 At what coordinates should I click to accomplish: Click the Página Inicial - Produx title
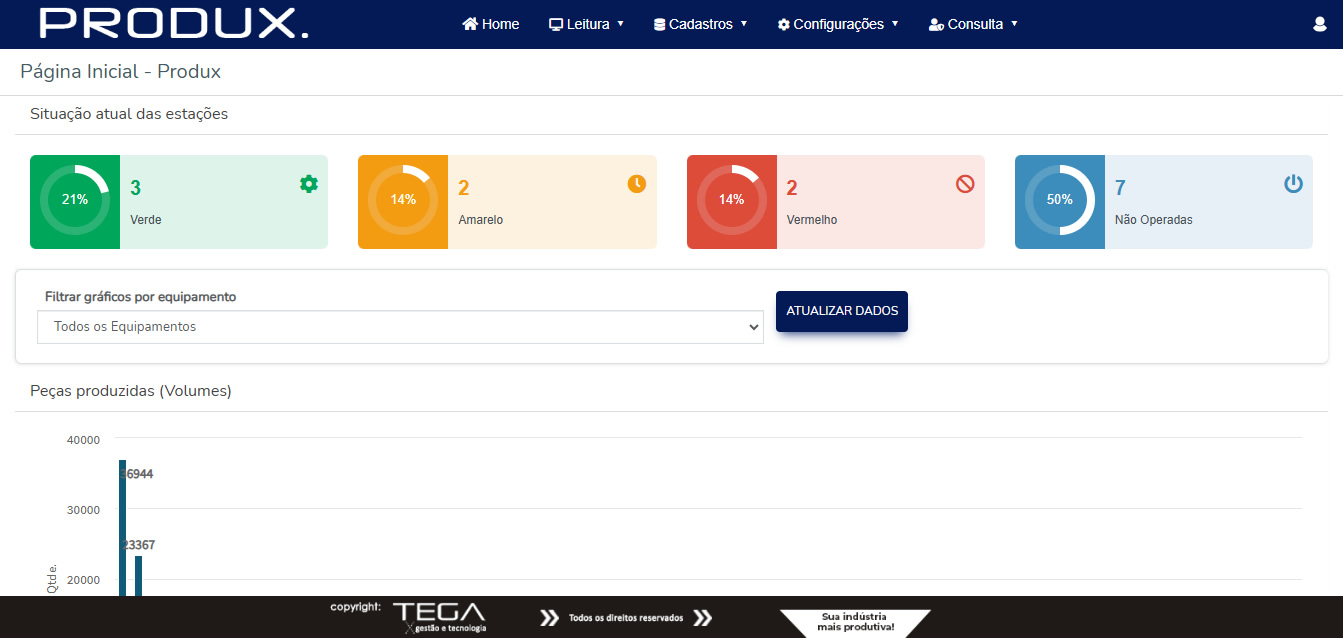pyautogui.click(x=121, y=72)
